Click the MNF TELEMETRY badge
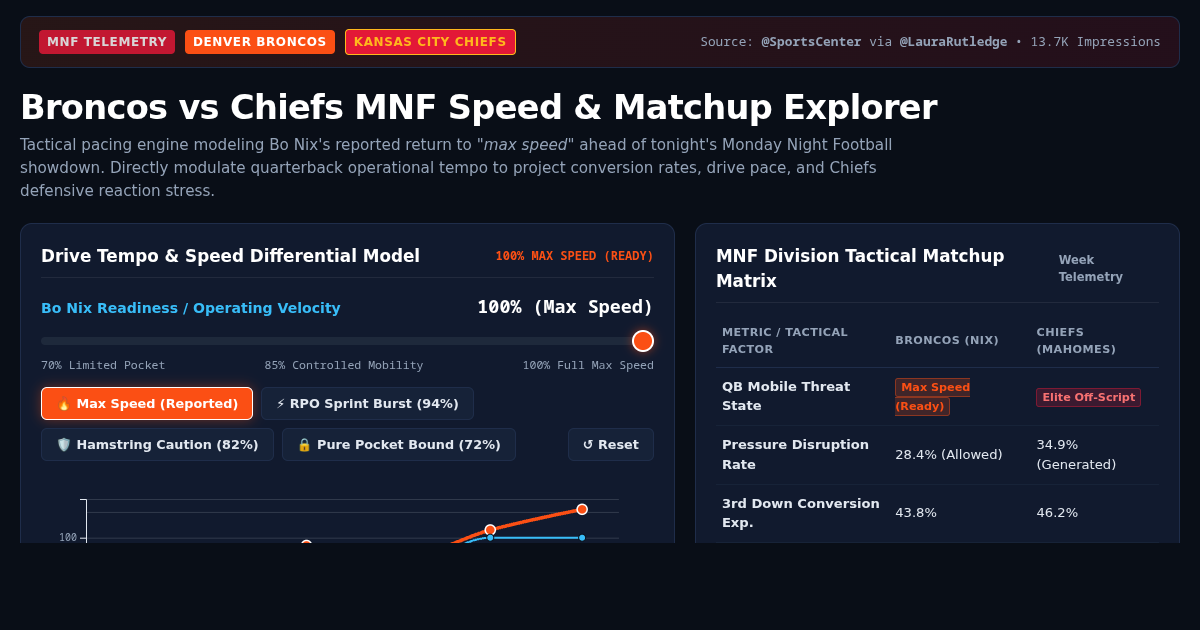 coord(107,42)
